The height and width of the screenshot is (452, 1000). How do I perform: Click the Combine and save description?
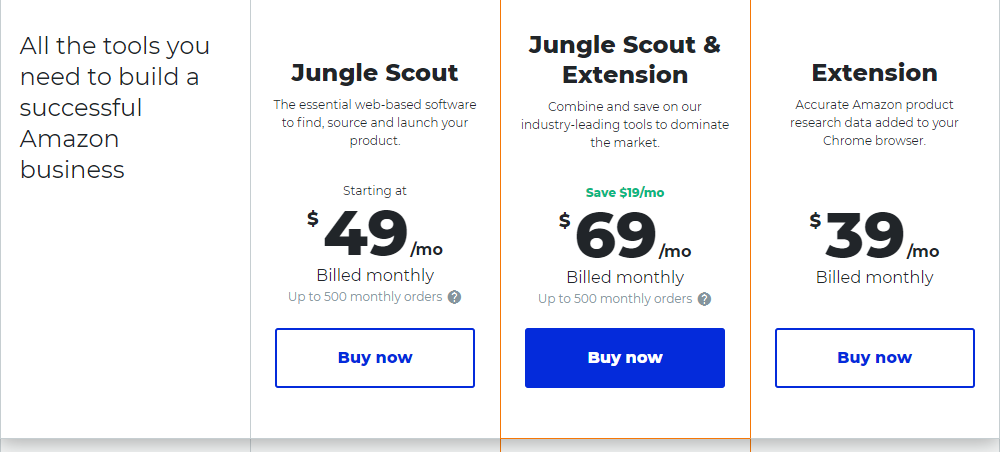tap(625, 124)
